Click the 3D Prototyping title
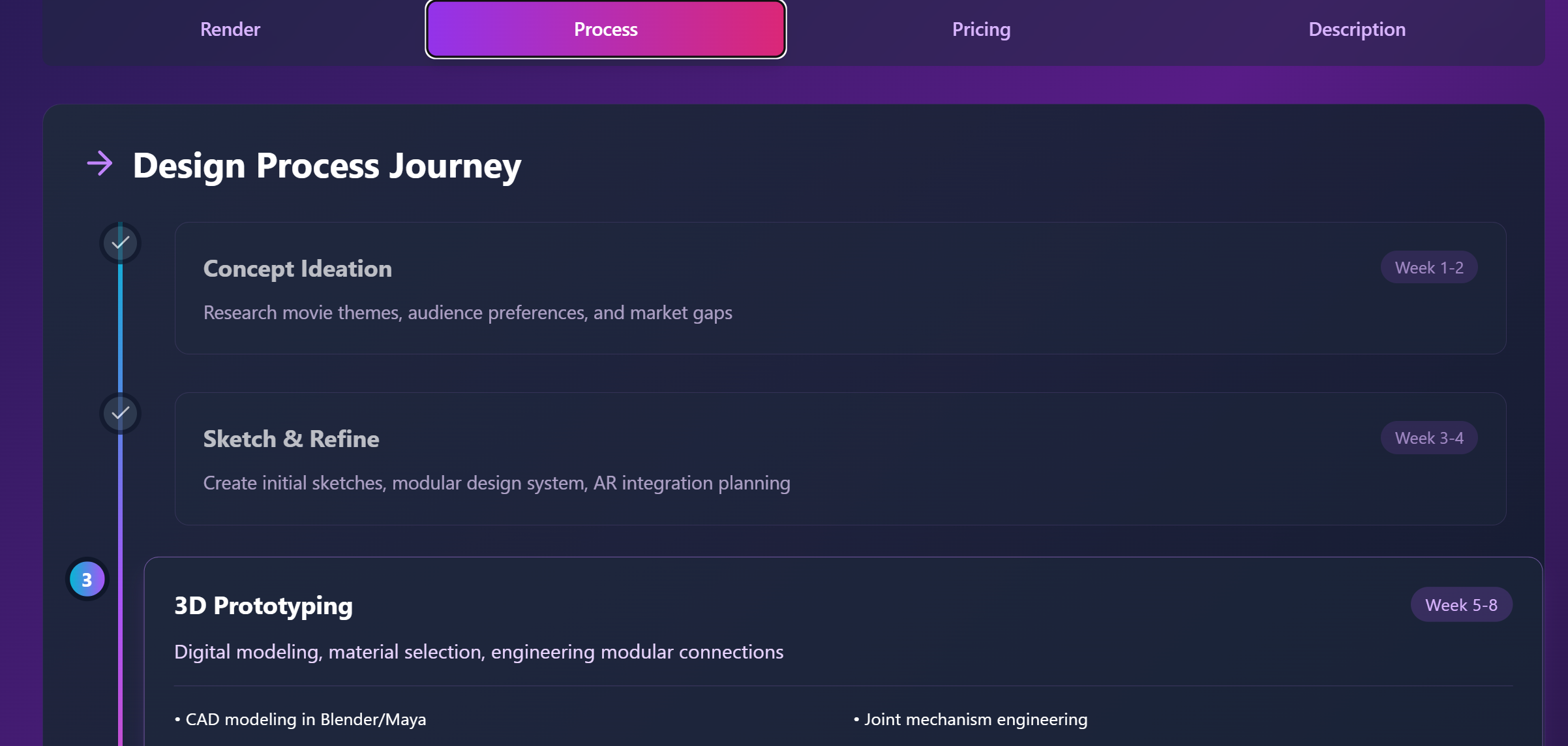 pyautogui.click(x=264, y=606)
